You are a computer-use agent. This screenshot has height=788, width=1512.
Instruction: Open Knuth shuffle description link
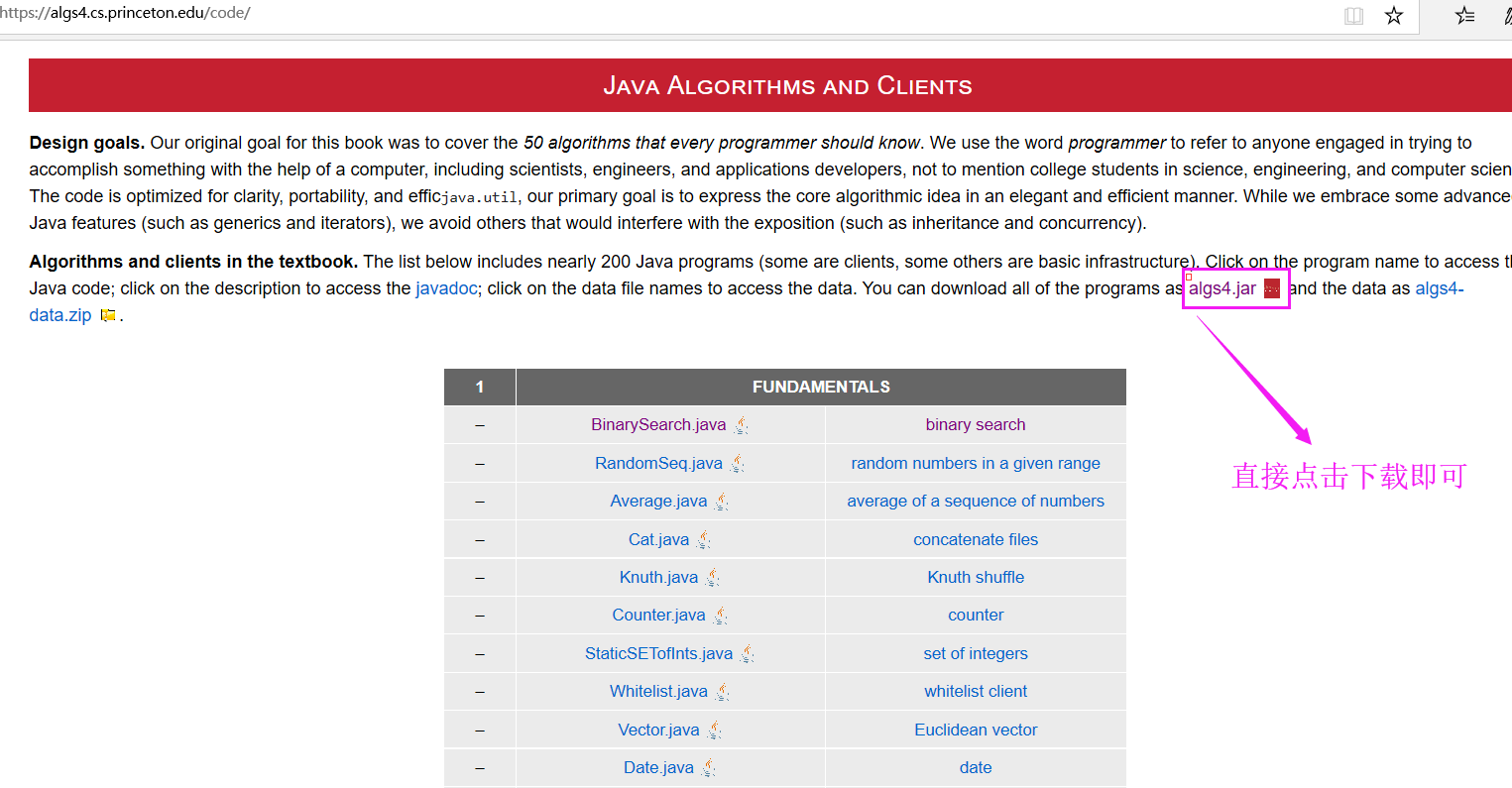[976, 577]
